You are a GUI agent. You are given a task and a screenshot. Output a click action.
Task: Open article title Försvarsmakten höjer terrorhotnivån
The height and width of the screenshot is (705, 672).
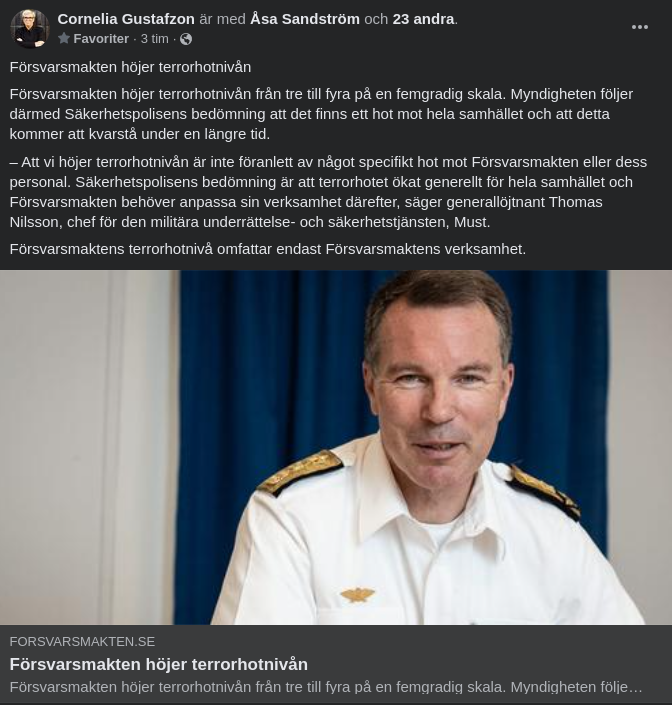[159, 664]
